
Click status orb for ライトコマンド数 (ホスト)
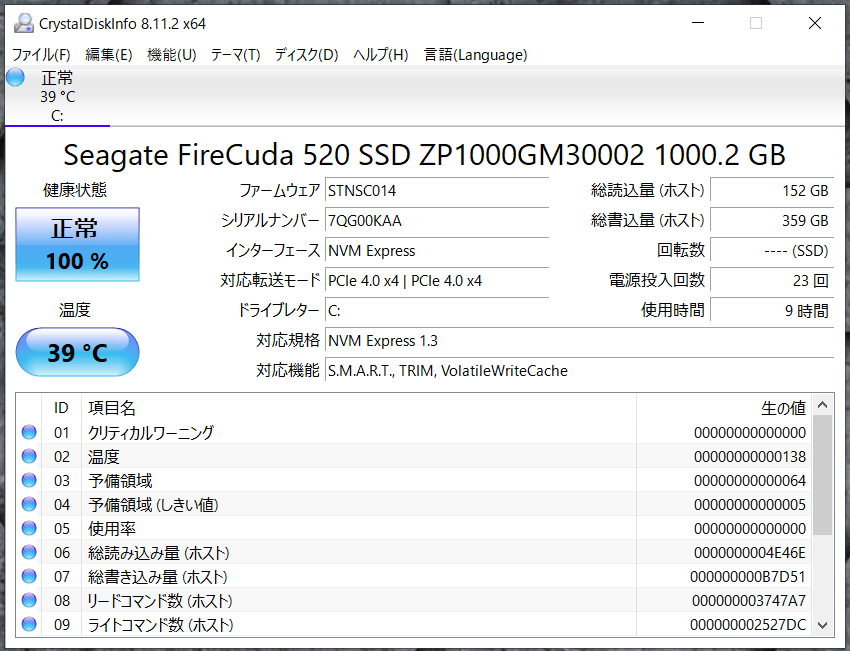click(29, 625)
